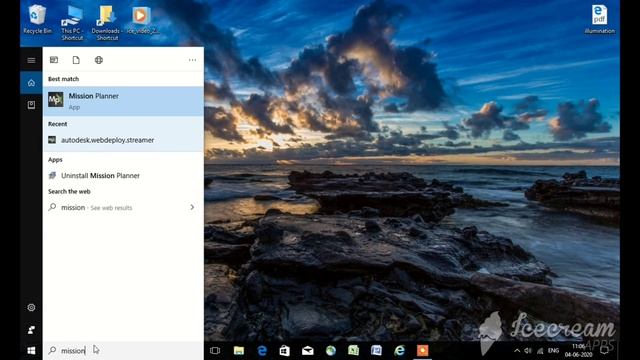640x360 pixels.
Task: Open more search filter options ellipsis
Action: coord(192,60)
